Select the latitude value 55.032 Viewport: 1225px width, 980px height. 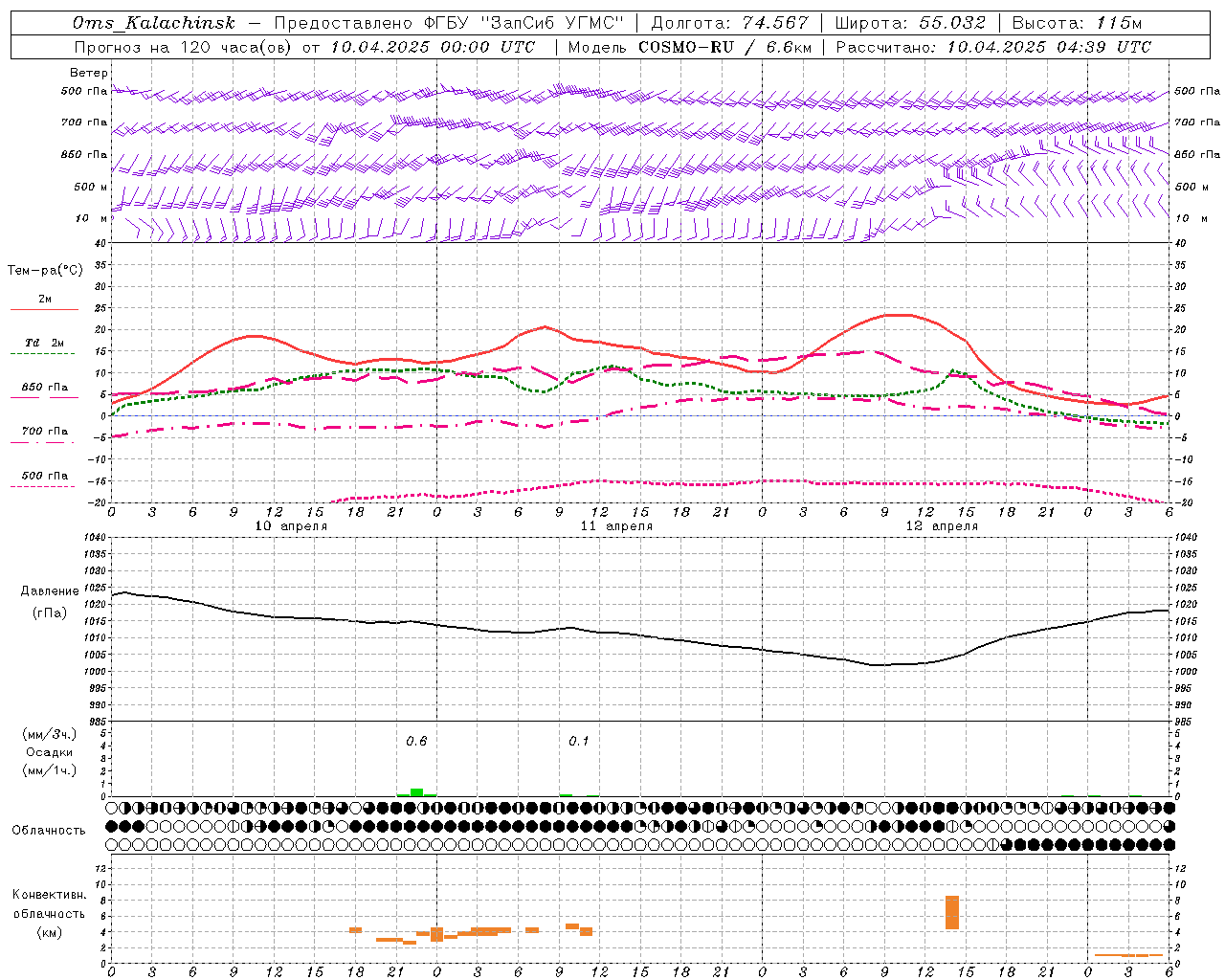point(952,23)
